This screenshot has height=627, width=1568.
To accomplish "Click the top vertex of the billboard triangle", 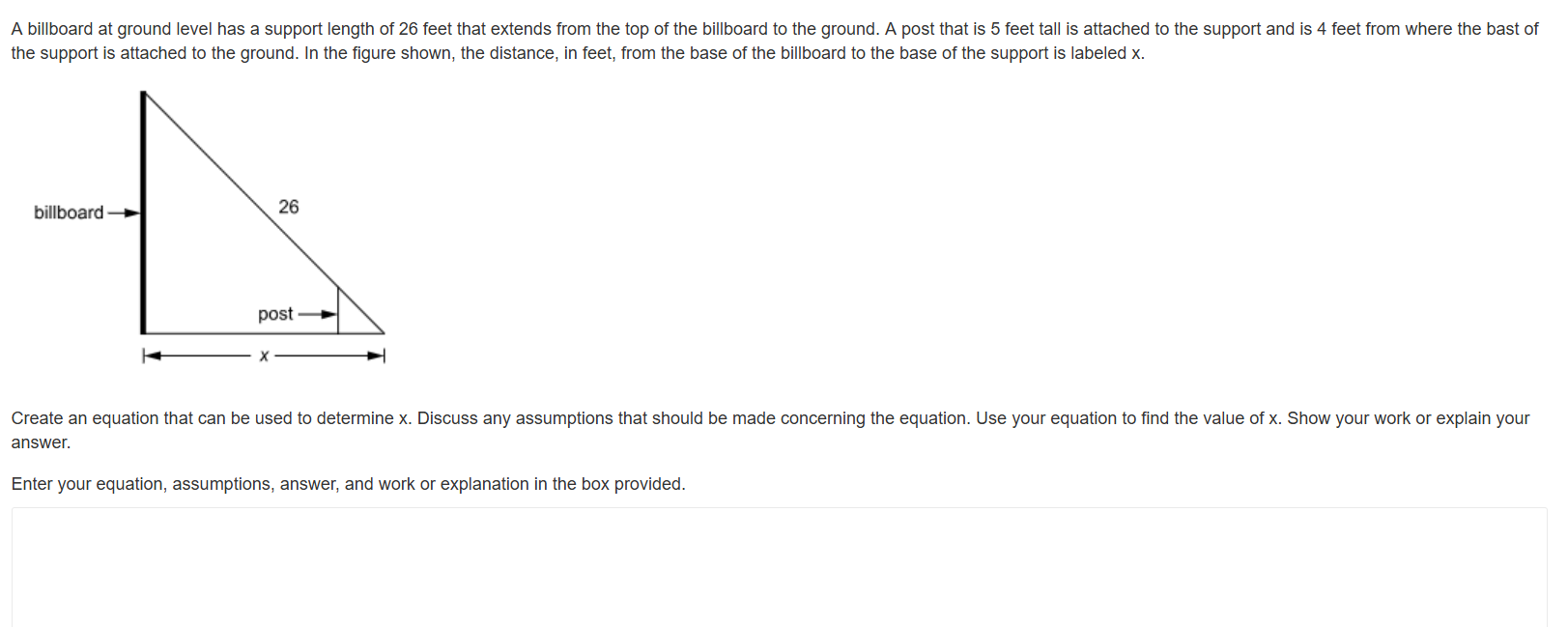I will coord(144,93).
